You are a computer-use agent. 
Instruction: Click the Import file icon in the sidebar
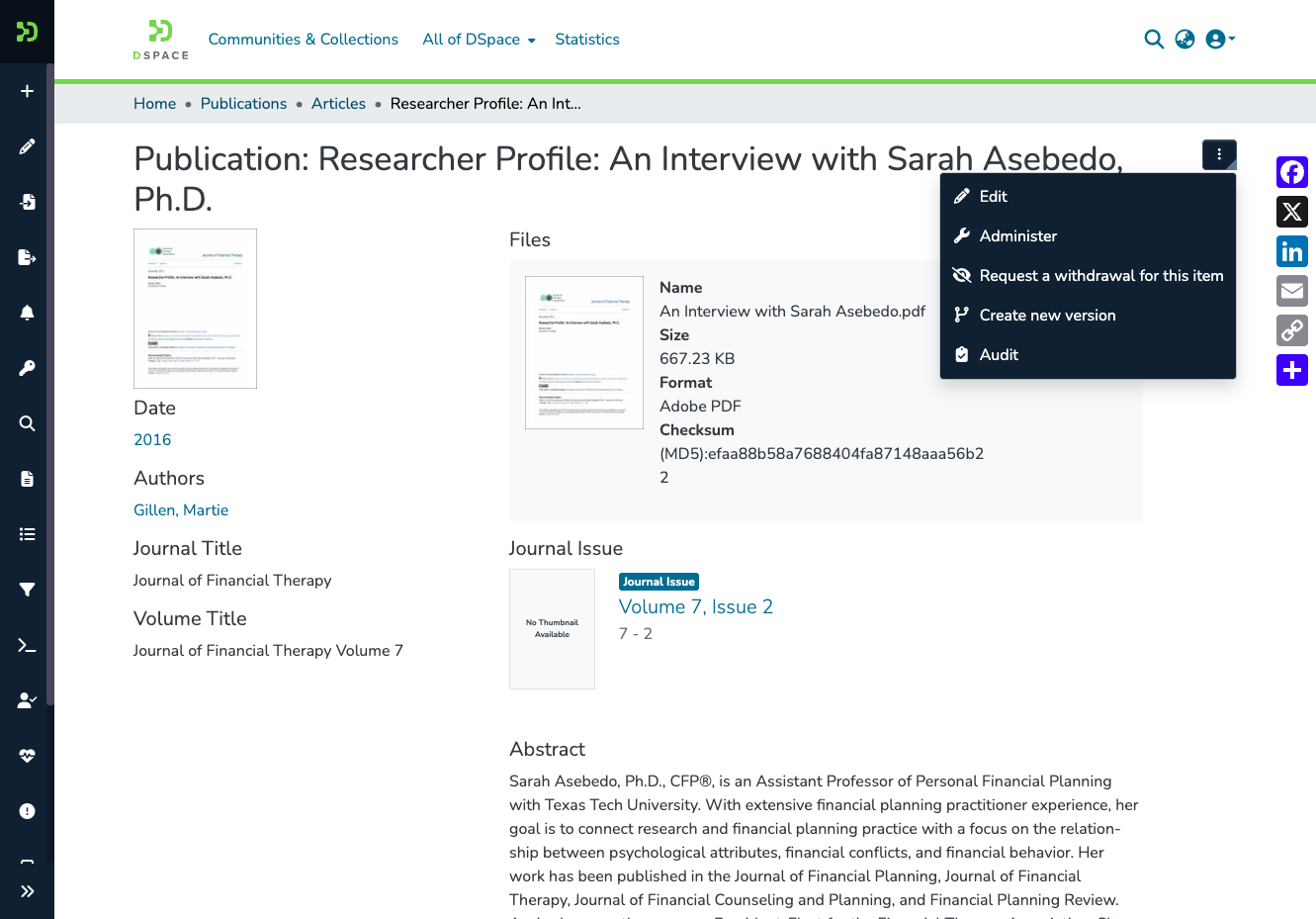(x=27, y=202)
